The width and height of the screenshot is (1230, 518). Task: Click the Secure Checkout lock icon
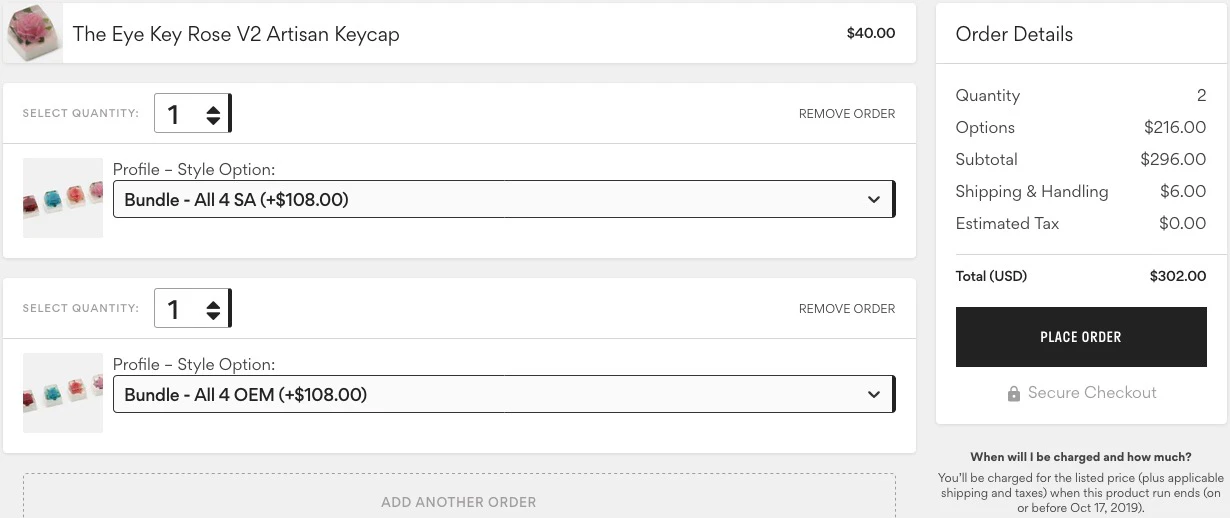(1014, 394)
